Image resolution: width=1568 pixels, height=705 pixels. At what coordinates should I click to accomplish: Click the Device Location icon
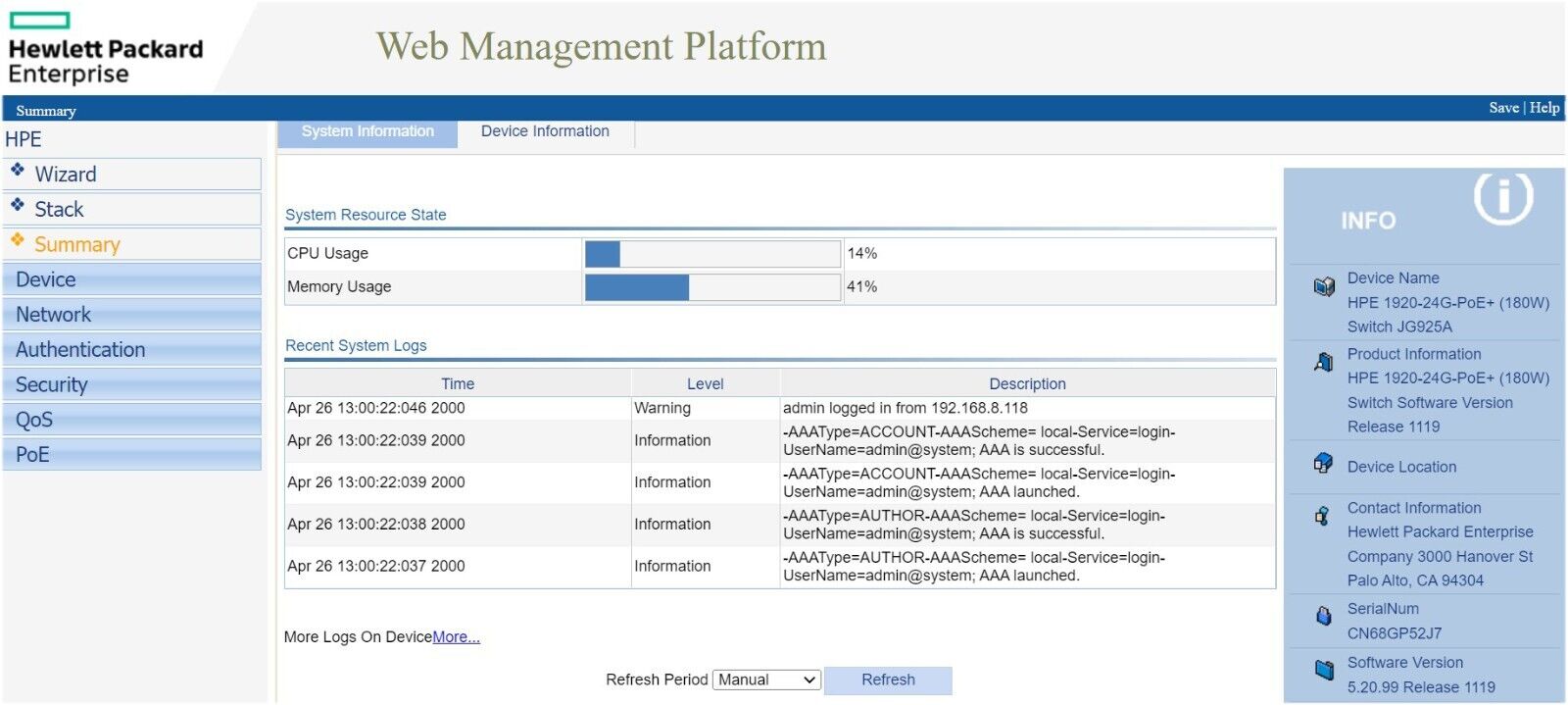pos(1323,463)
